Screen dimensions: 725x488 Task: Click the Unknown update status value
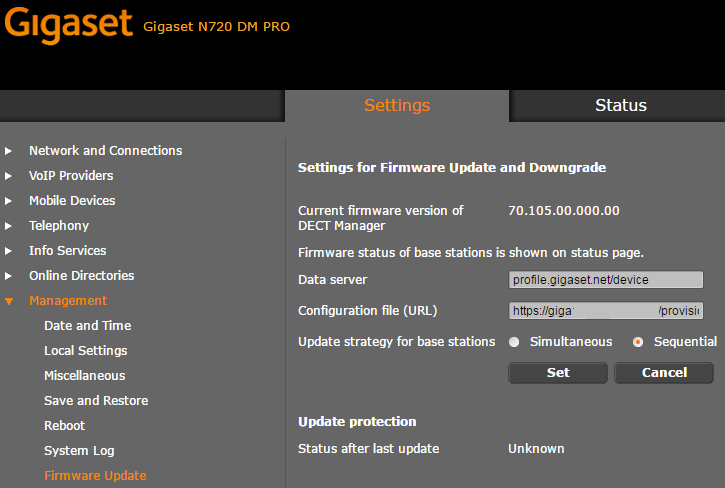pyautogui.click(x=536, y=449)
